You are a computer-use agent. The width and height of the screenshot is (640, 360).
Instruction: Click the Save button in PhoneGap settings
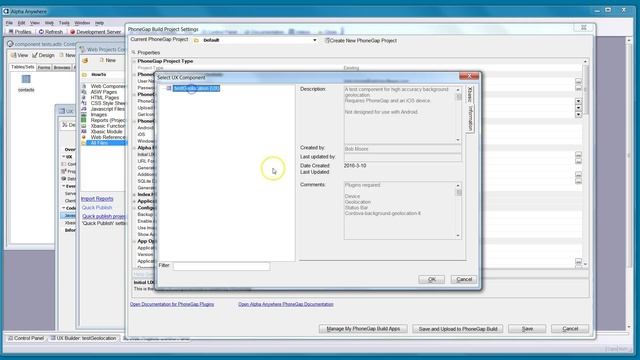(527, 329)
